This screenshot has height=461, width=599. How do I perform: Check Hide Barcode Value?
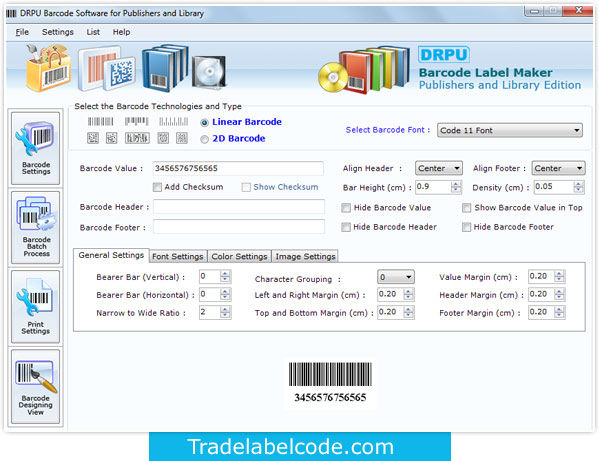[x=346, y=208]
